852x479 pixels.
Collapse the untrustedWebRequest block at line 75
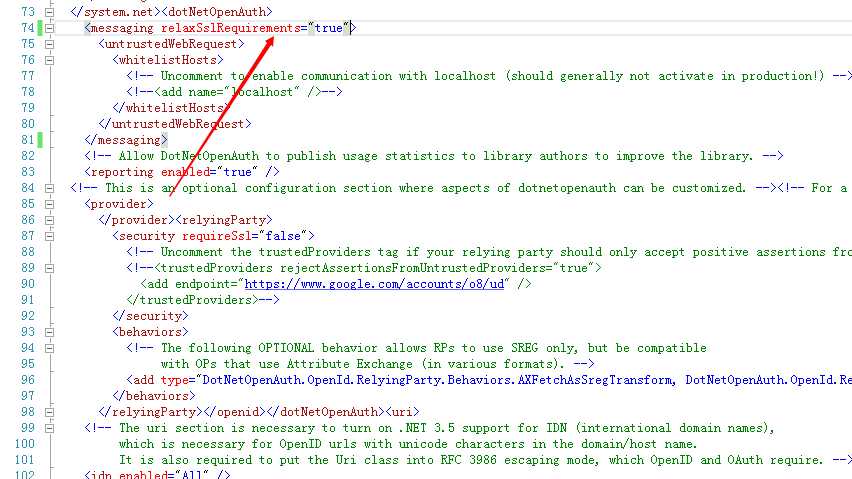click(x=49, y=44)
